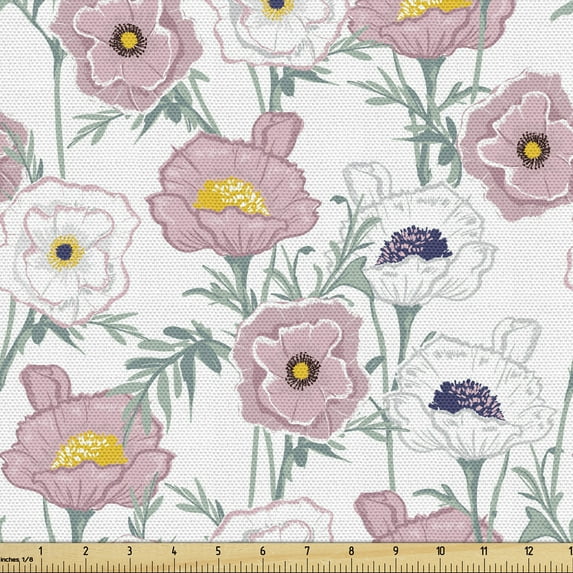
Task: Click the number 10 on the ruler
Action: (440, 551)
